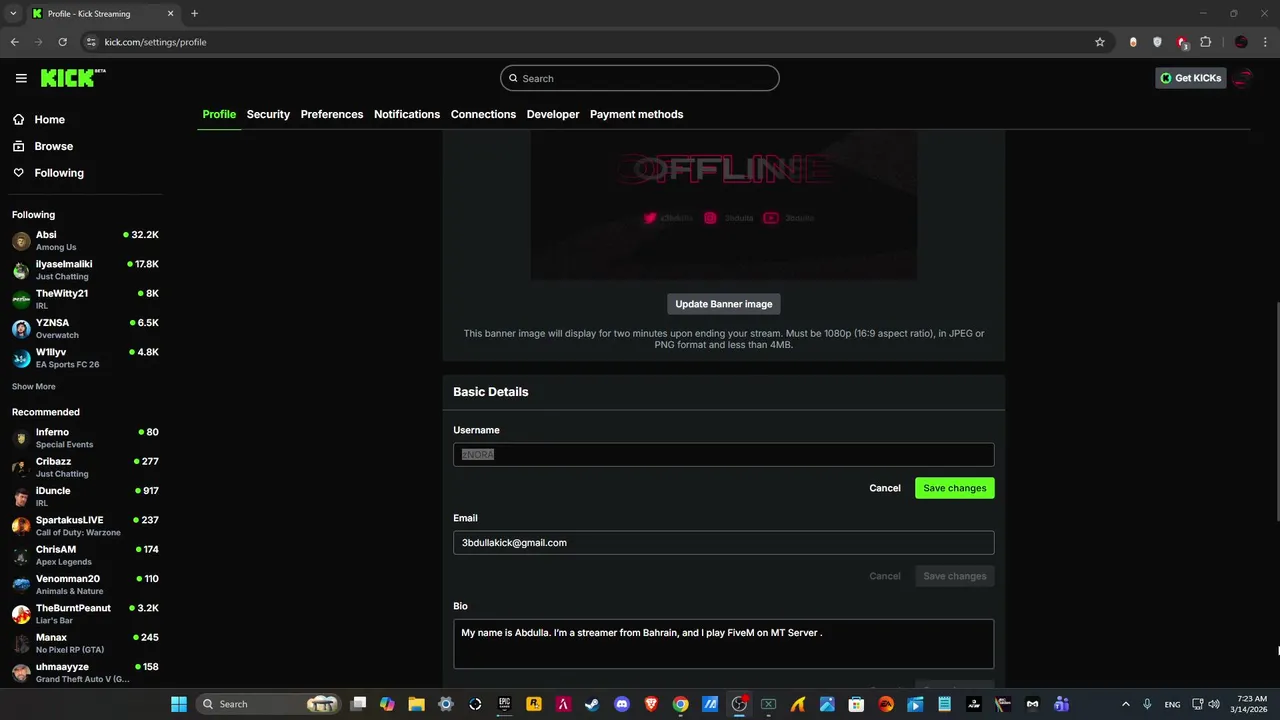Open YZNSA channel avatar

tap(21, 329)
